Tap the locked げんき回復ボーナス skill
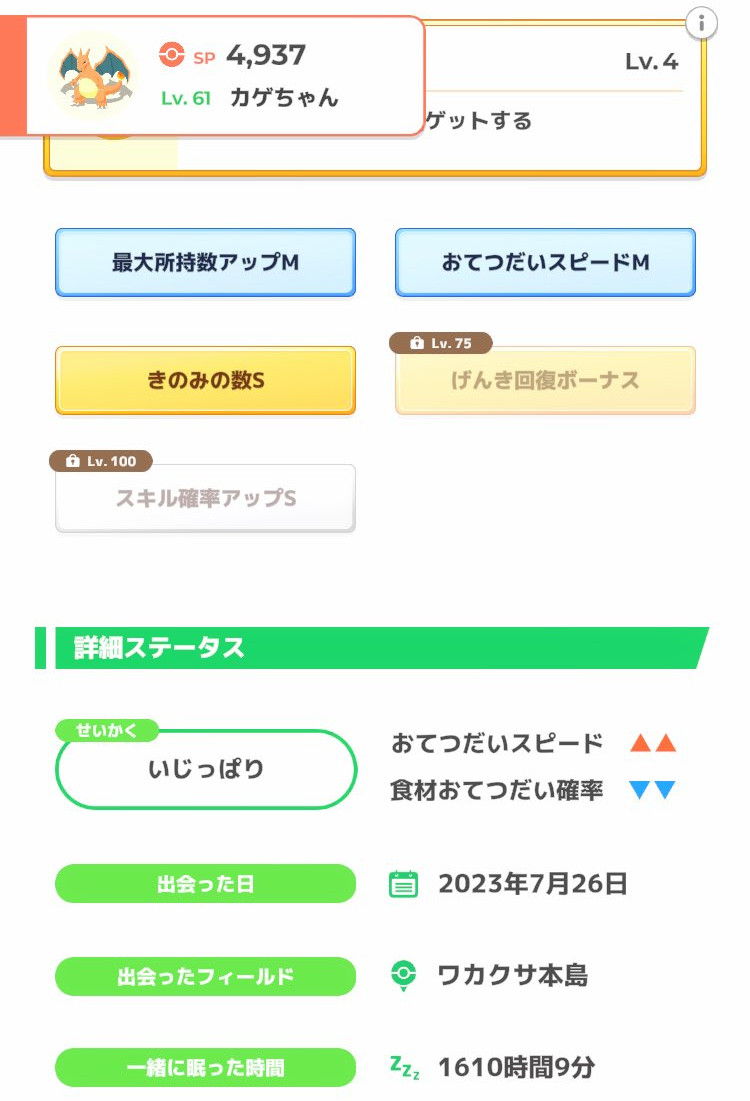This screenshot has width=750, height=1101. point(545,381)
